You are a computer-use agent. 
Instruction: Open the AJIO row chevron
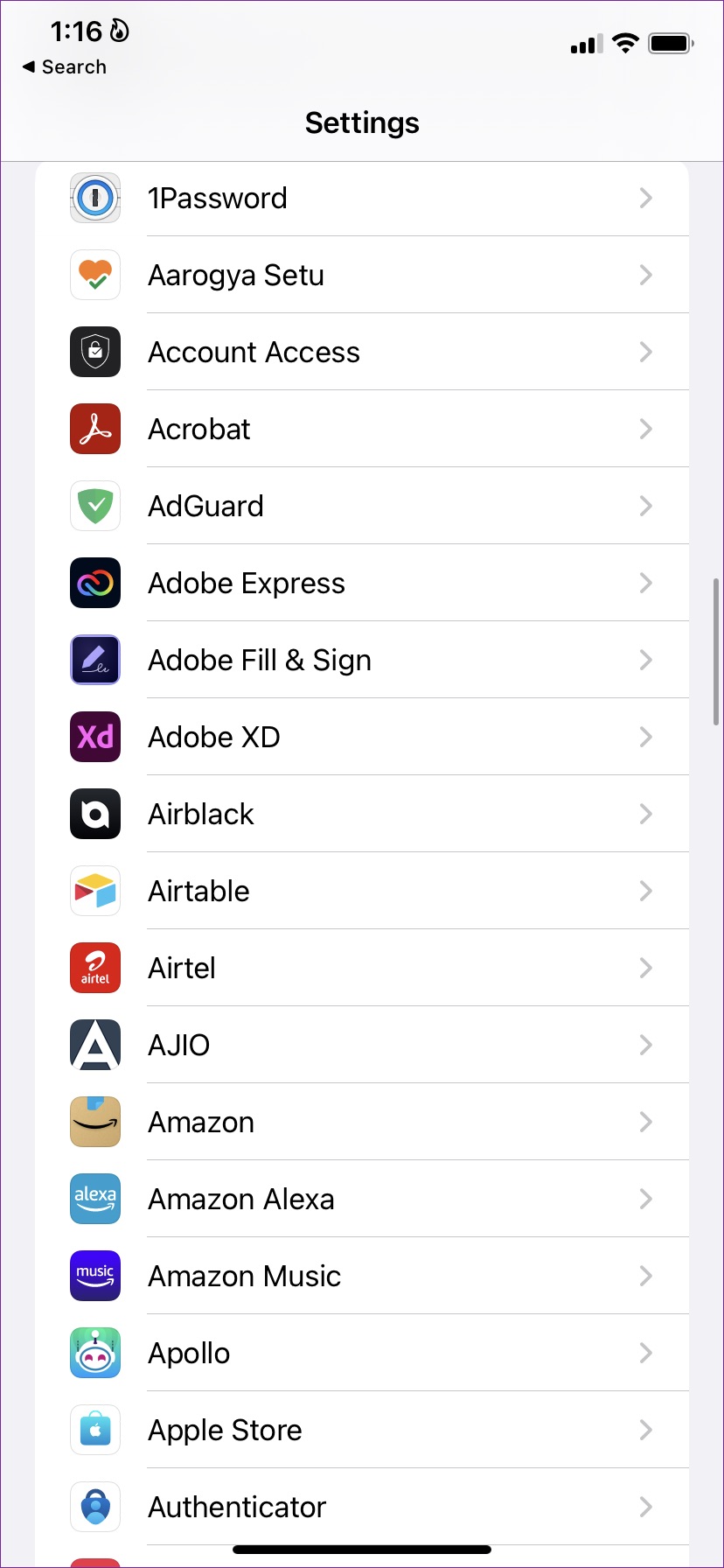pos(645,1046)
